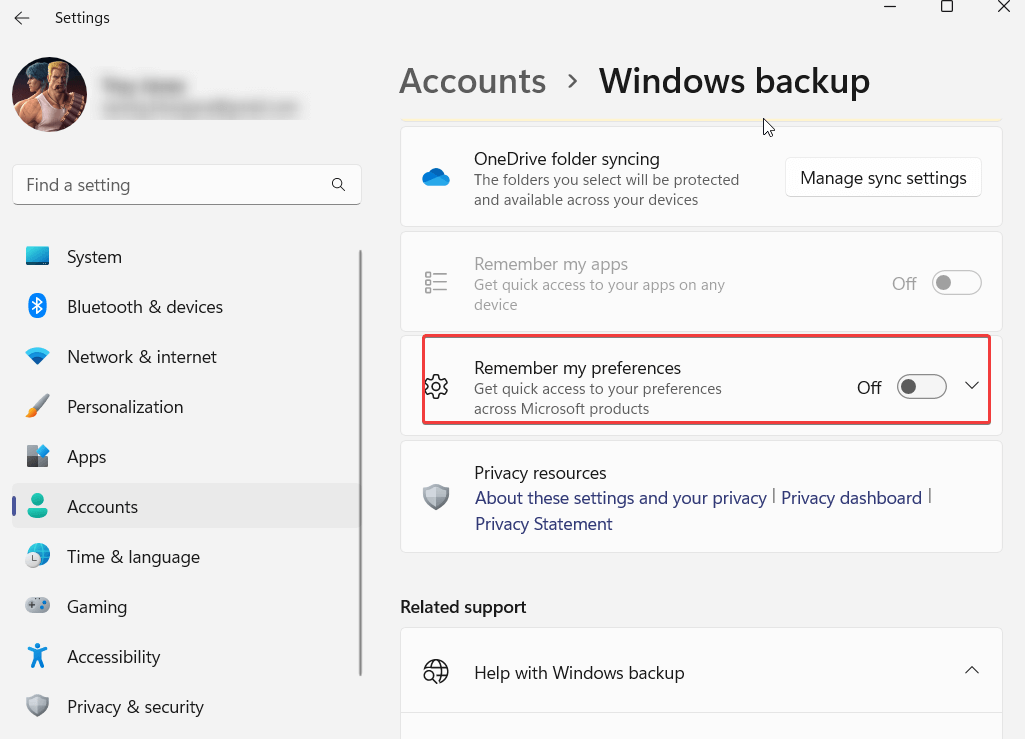Open the Privacy dashboard link
Screen dimensions: 1025x739
tap(851, 498)
